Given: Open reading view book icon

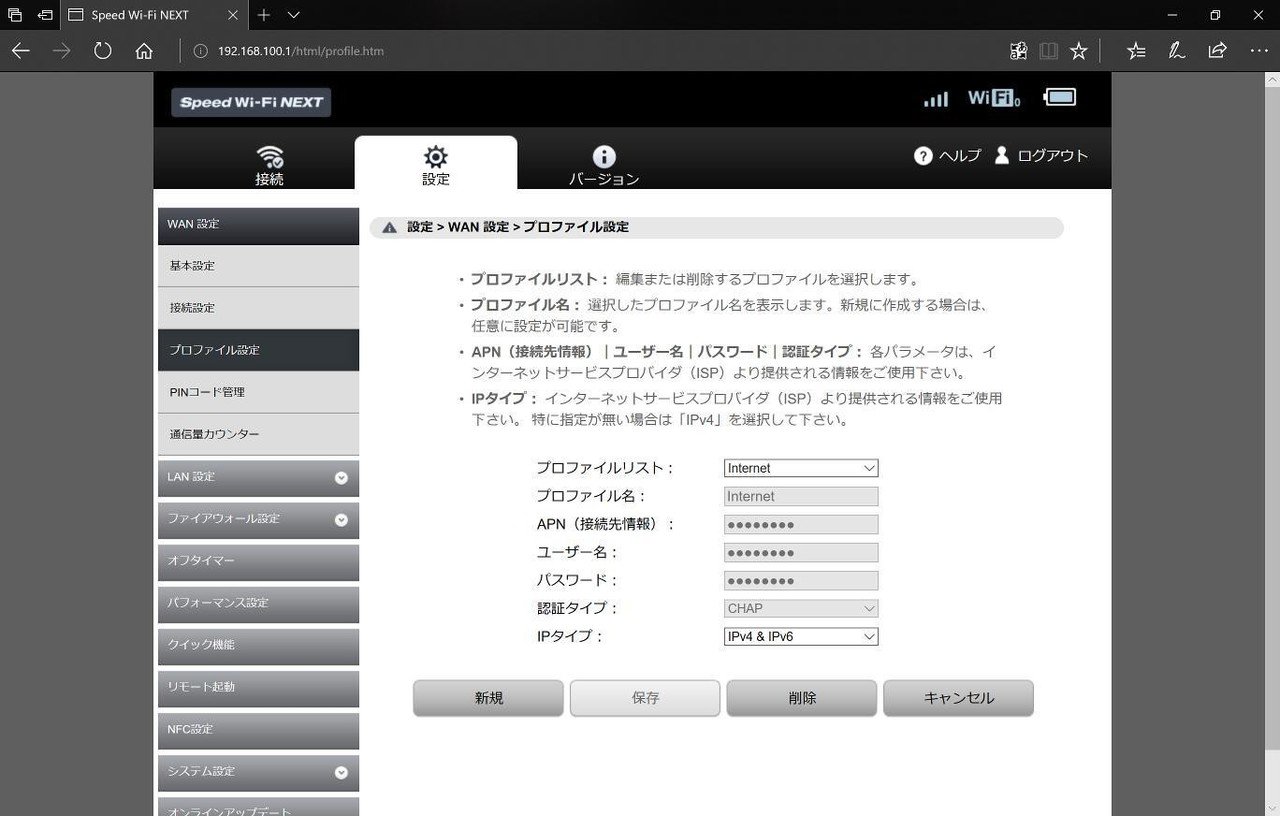Looking at the screenshot, I should 1048,51.
